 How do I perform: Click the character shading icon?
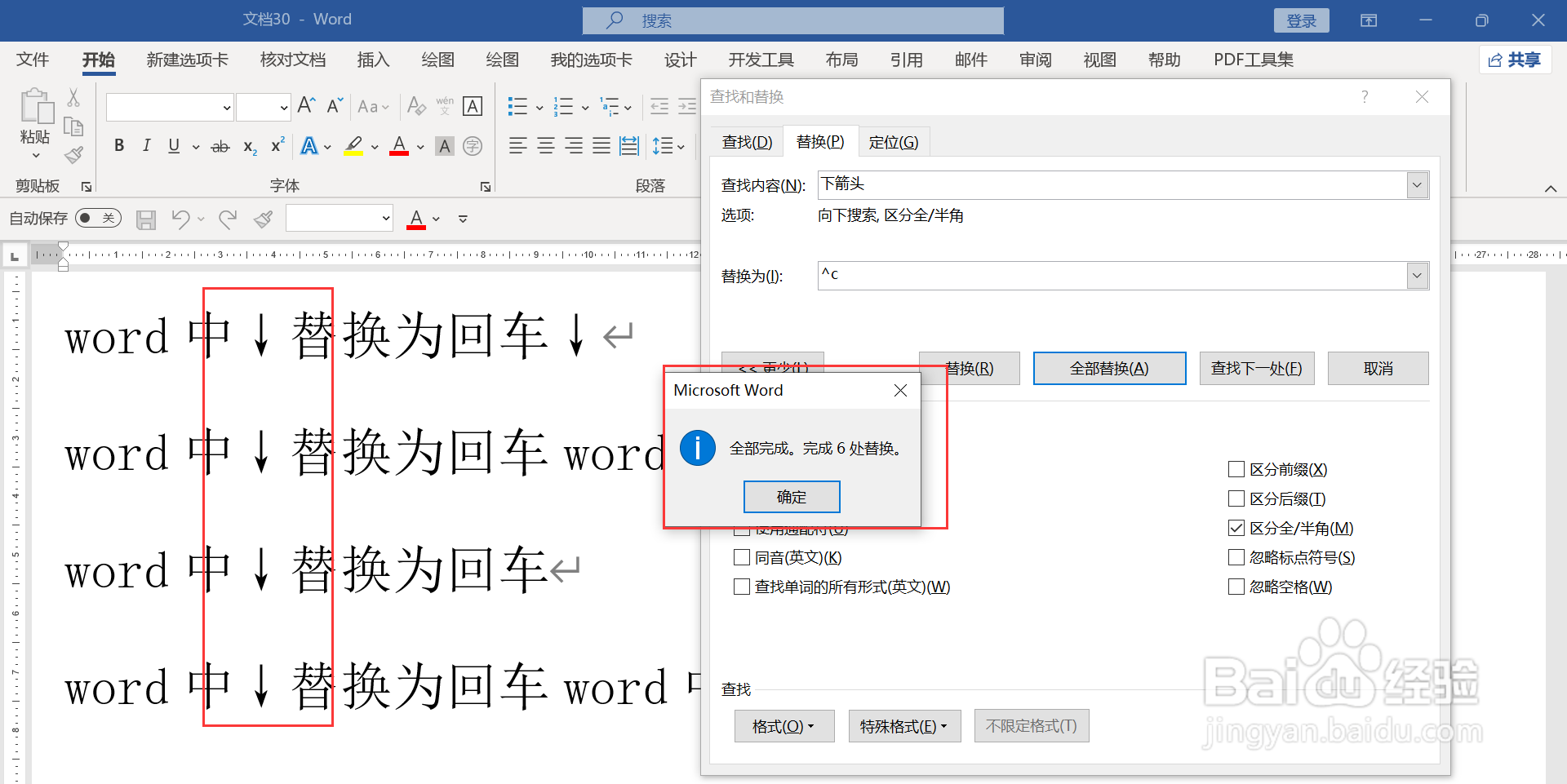445,146
